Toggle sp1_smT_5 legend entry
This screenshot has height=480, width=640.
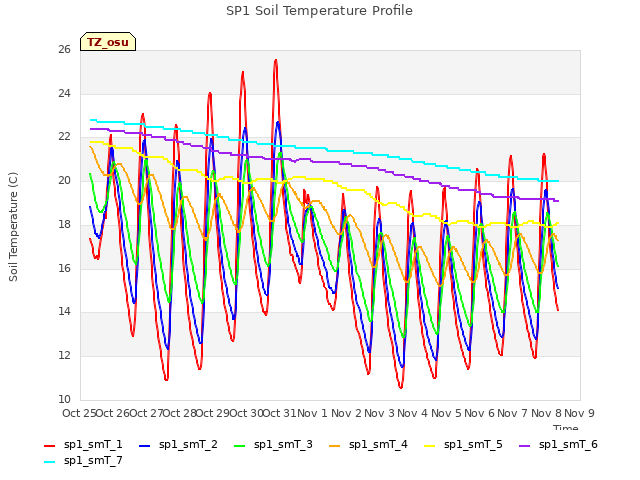(463, 444)
